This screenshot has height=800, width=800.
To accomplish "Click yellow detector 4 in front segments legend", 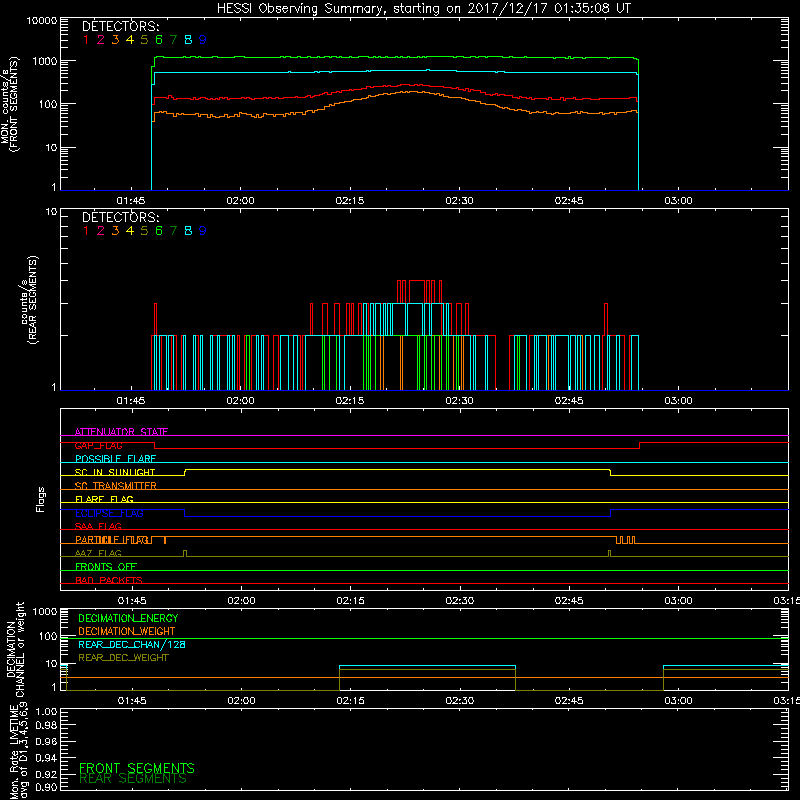I will (x=130, y=40).
